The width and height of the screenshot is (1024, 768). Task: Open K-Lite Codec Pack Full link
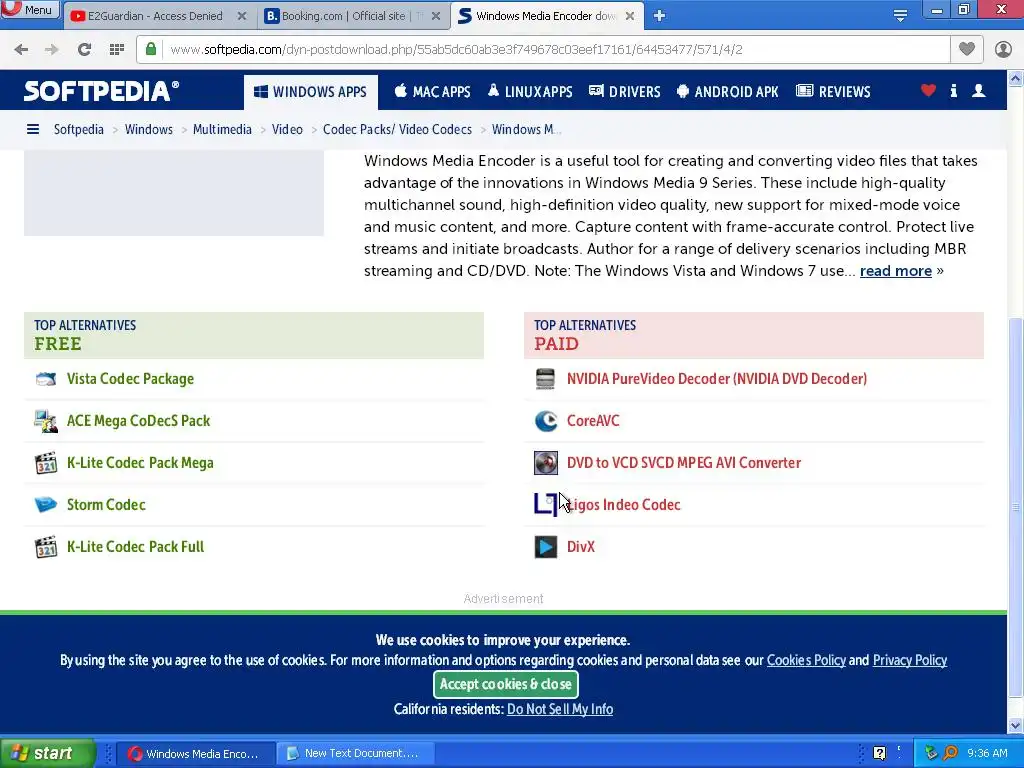(x=135, y=547)
